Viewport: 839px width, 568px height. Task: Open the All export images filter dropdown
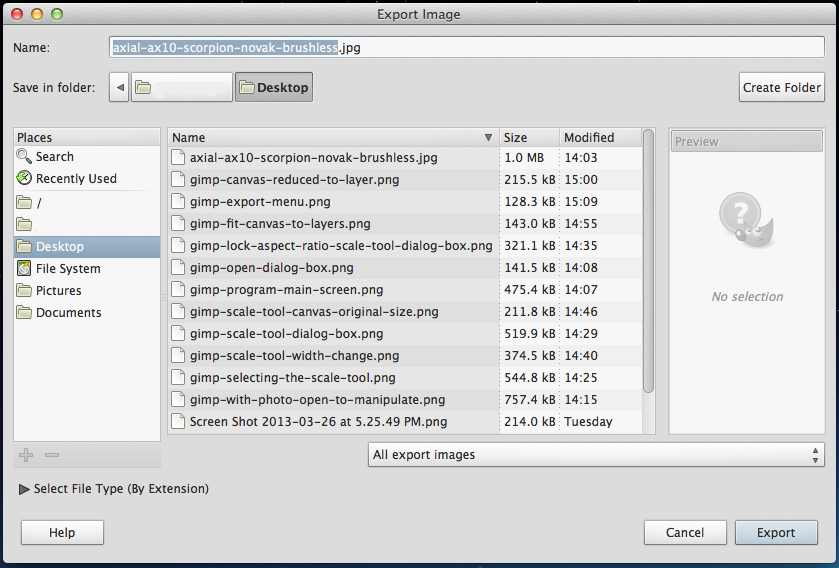click(595, 455)
